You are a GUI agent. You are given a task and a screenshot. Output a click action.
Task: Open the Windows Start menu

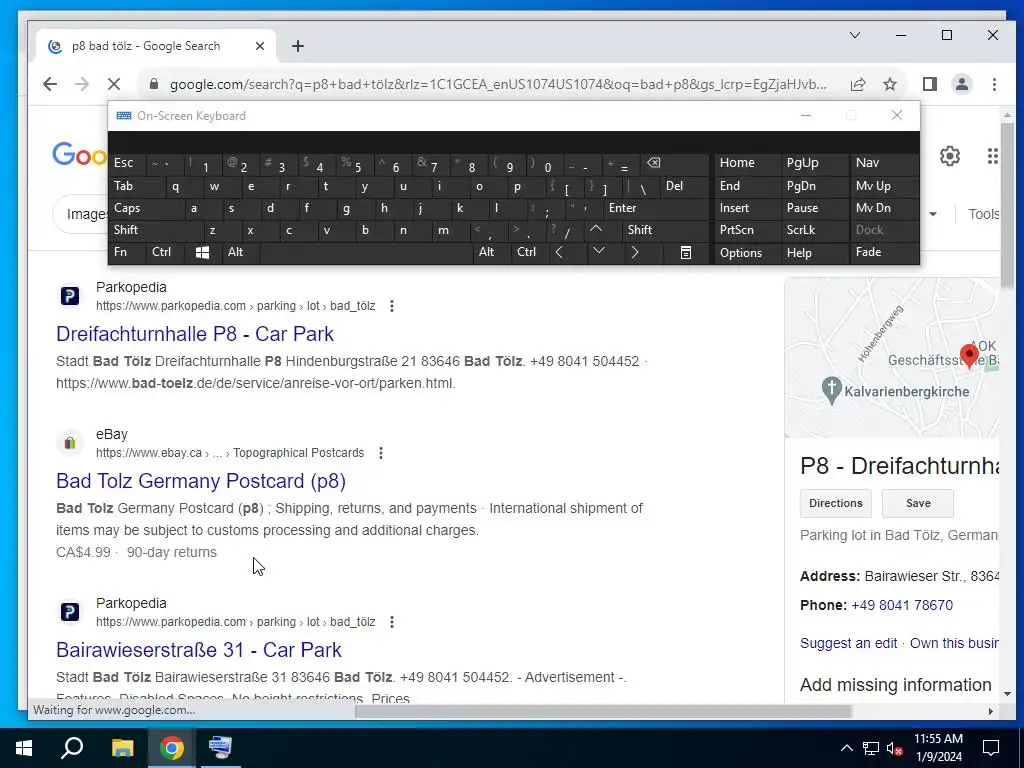(x=24, y=747)
